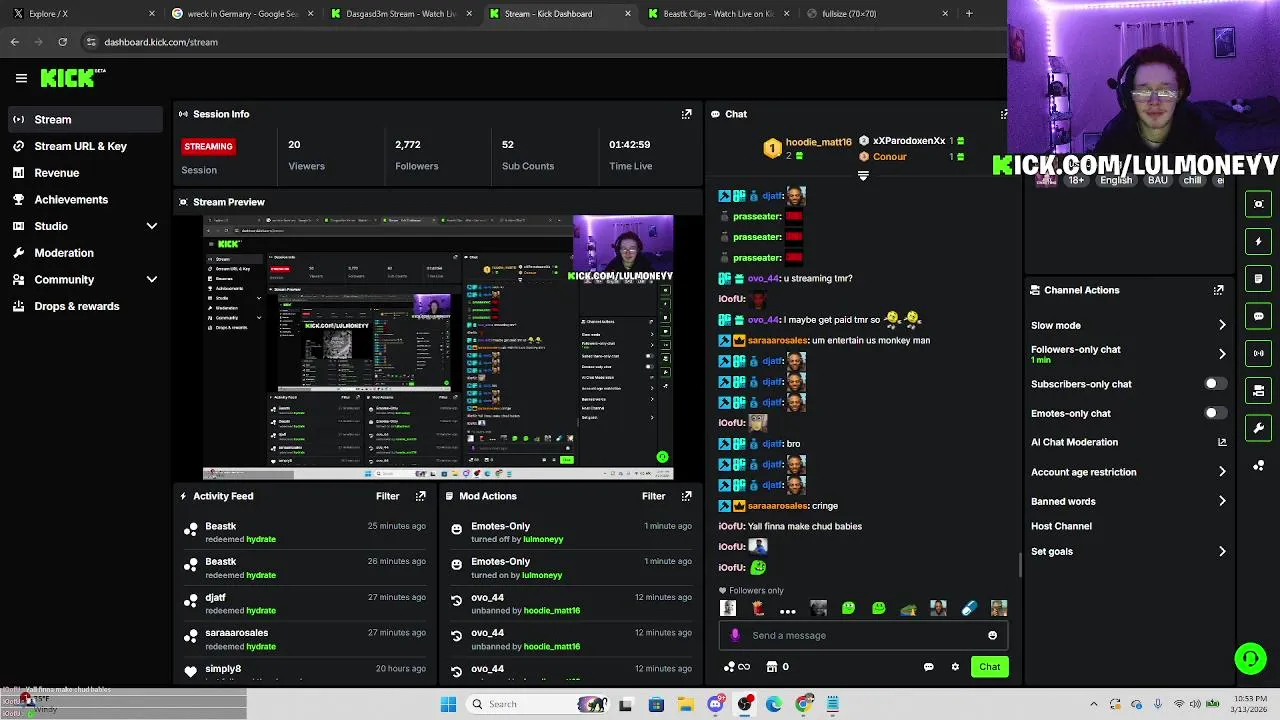The image size is (1280, 720).
Task: Open OBS Studio from the taskbar
Action: (x=745, y=704)
